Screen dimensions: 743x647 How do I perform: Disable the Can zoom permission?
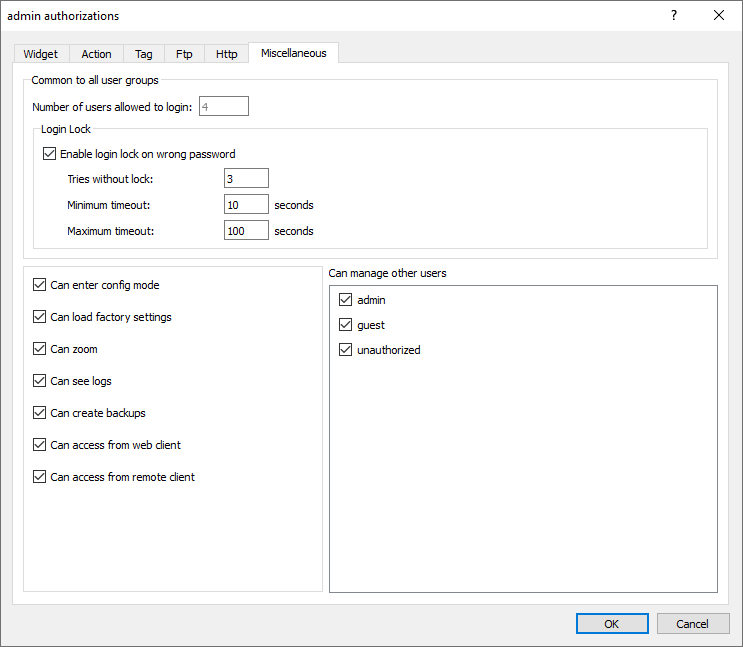click(40, 349)
